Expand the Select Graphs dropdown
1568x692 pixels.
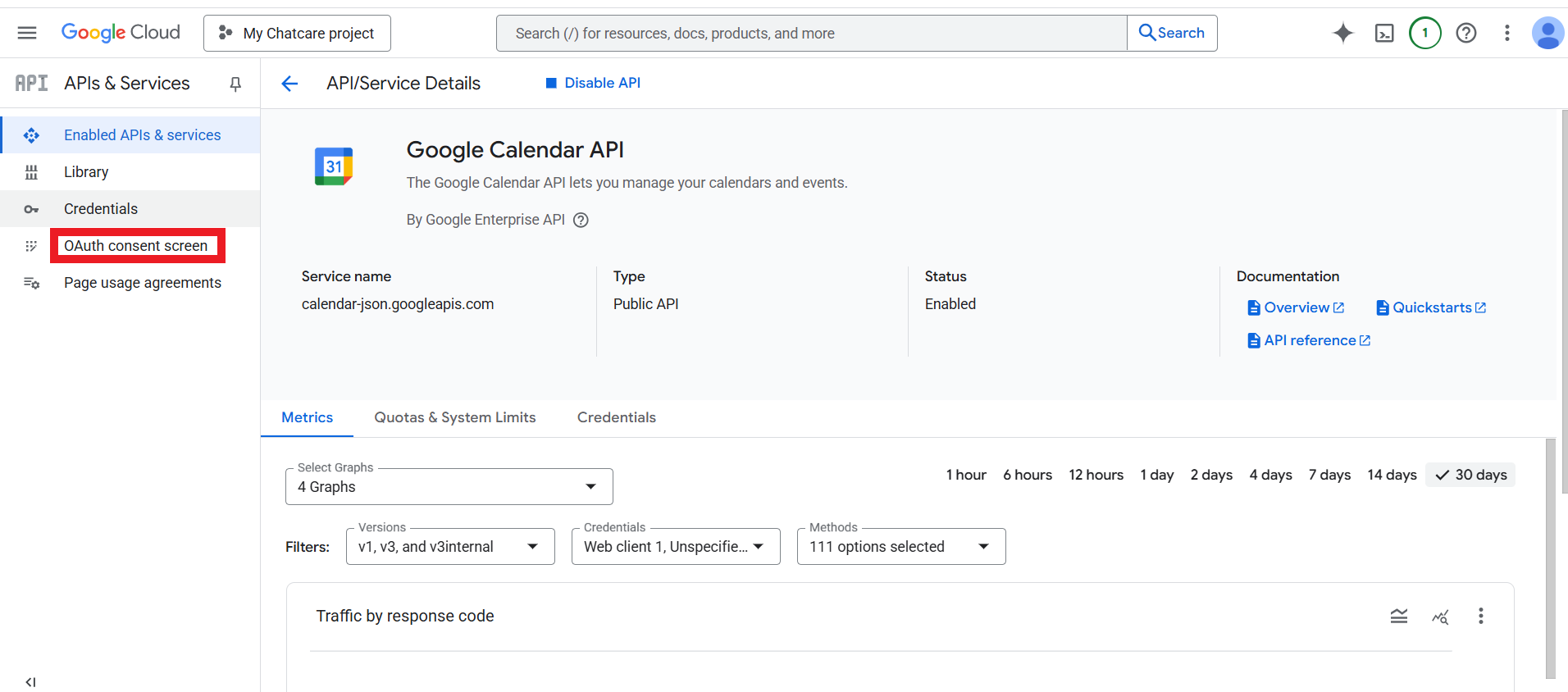pyautogui.click(x=449, y=487)
